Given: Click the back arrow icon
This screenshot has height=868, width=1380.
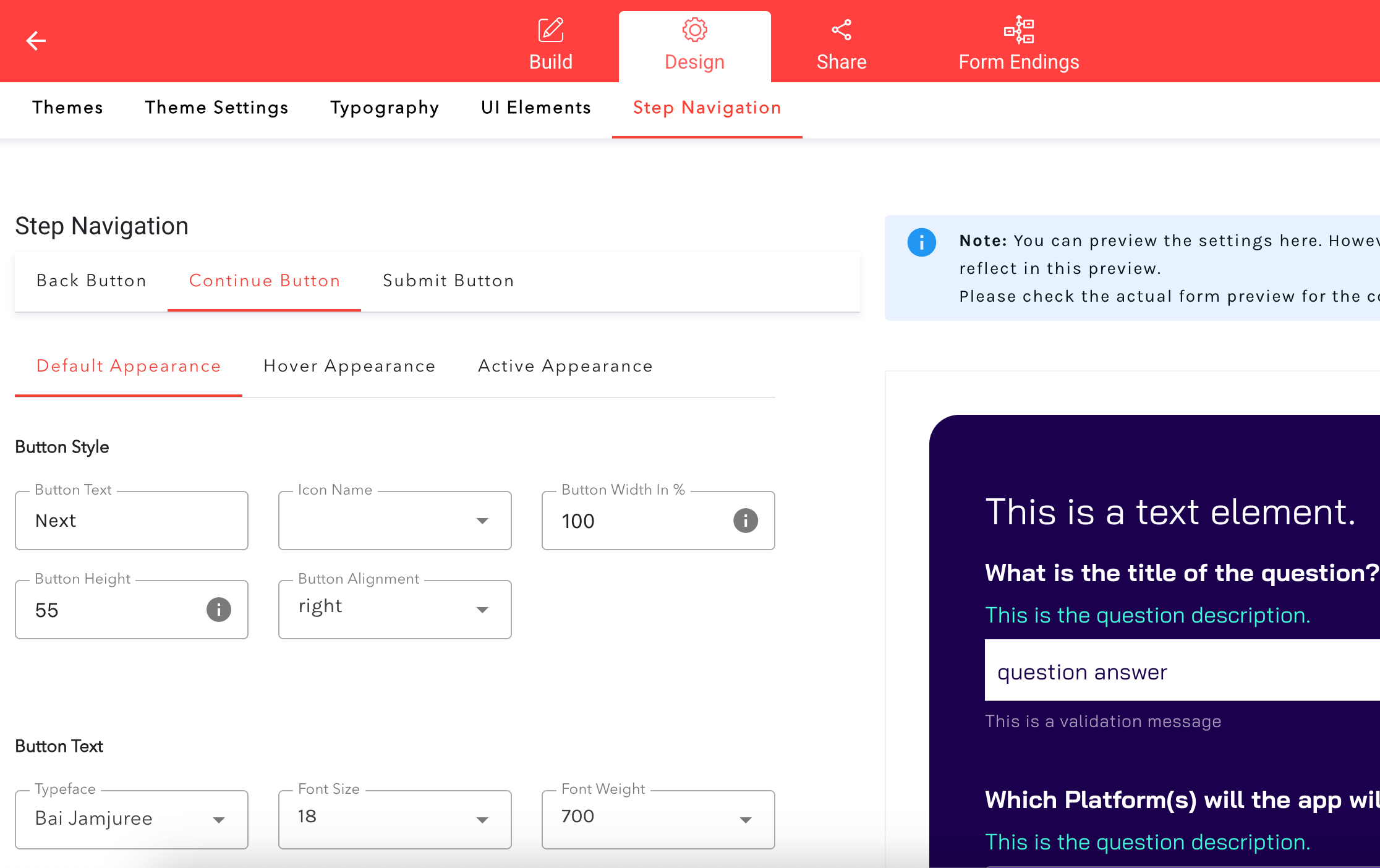Looking at the screenshot, I should pyautogui.click(x=36, y=41).
